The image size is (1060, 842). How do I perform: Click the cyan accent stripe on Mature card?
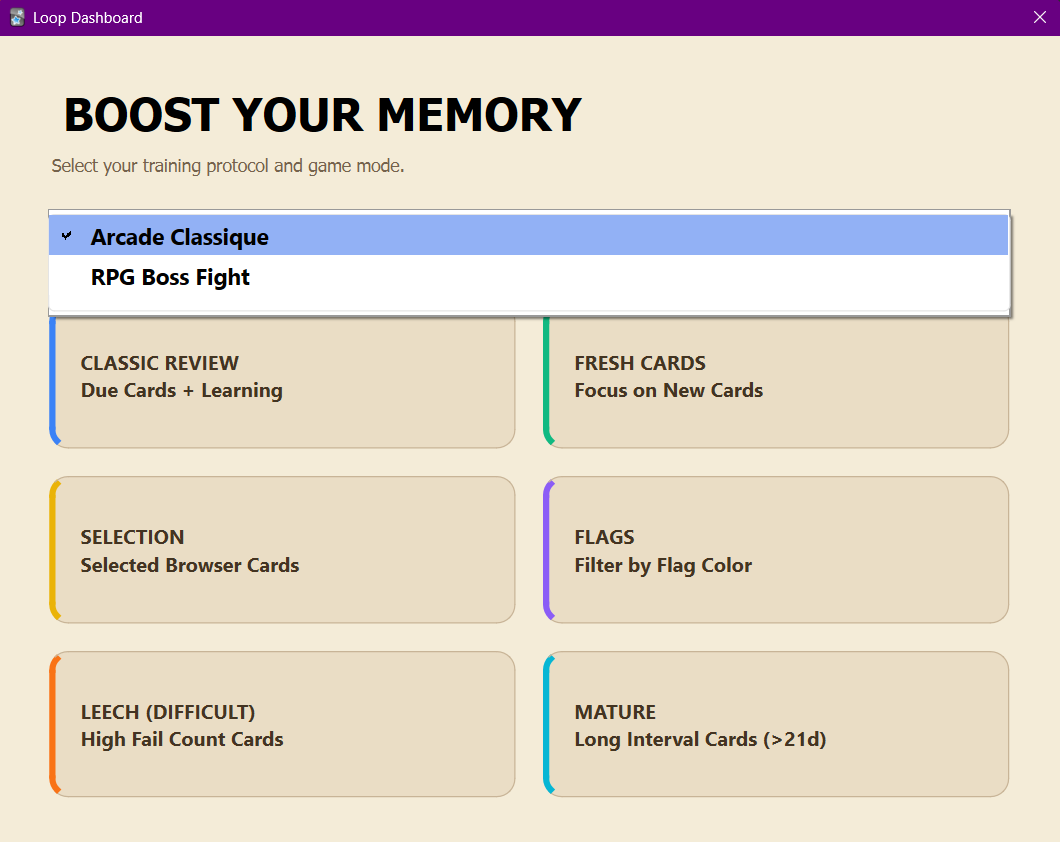(548, 724)
